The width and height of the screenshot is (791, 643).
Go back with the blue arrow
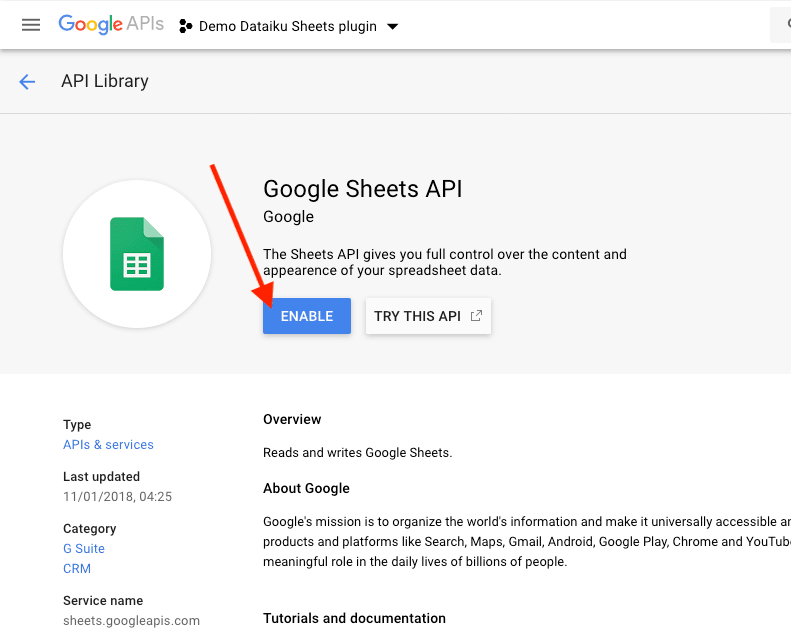click(27, 81)
